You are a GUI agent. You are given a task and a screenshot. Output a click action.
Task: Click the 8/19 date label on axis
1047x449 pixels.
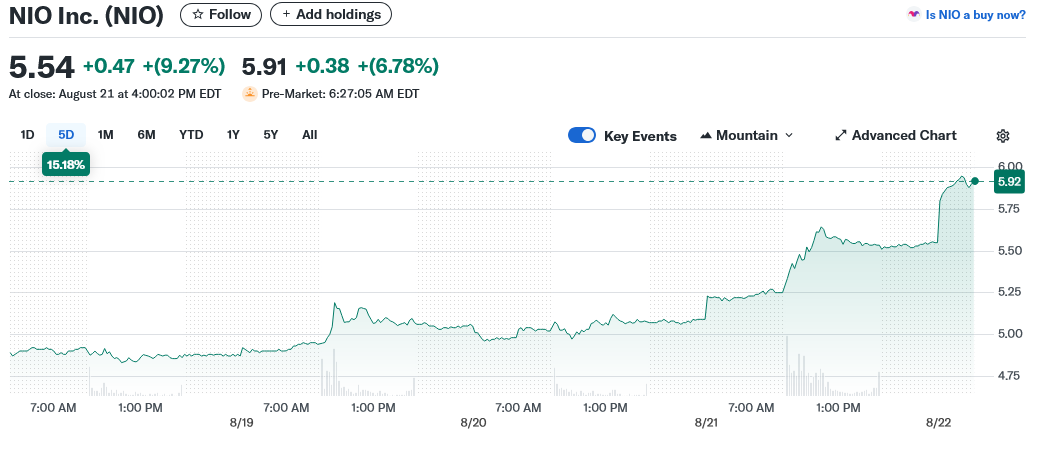coord(240,423)
